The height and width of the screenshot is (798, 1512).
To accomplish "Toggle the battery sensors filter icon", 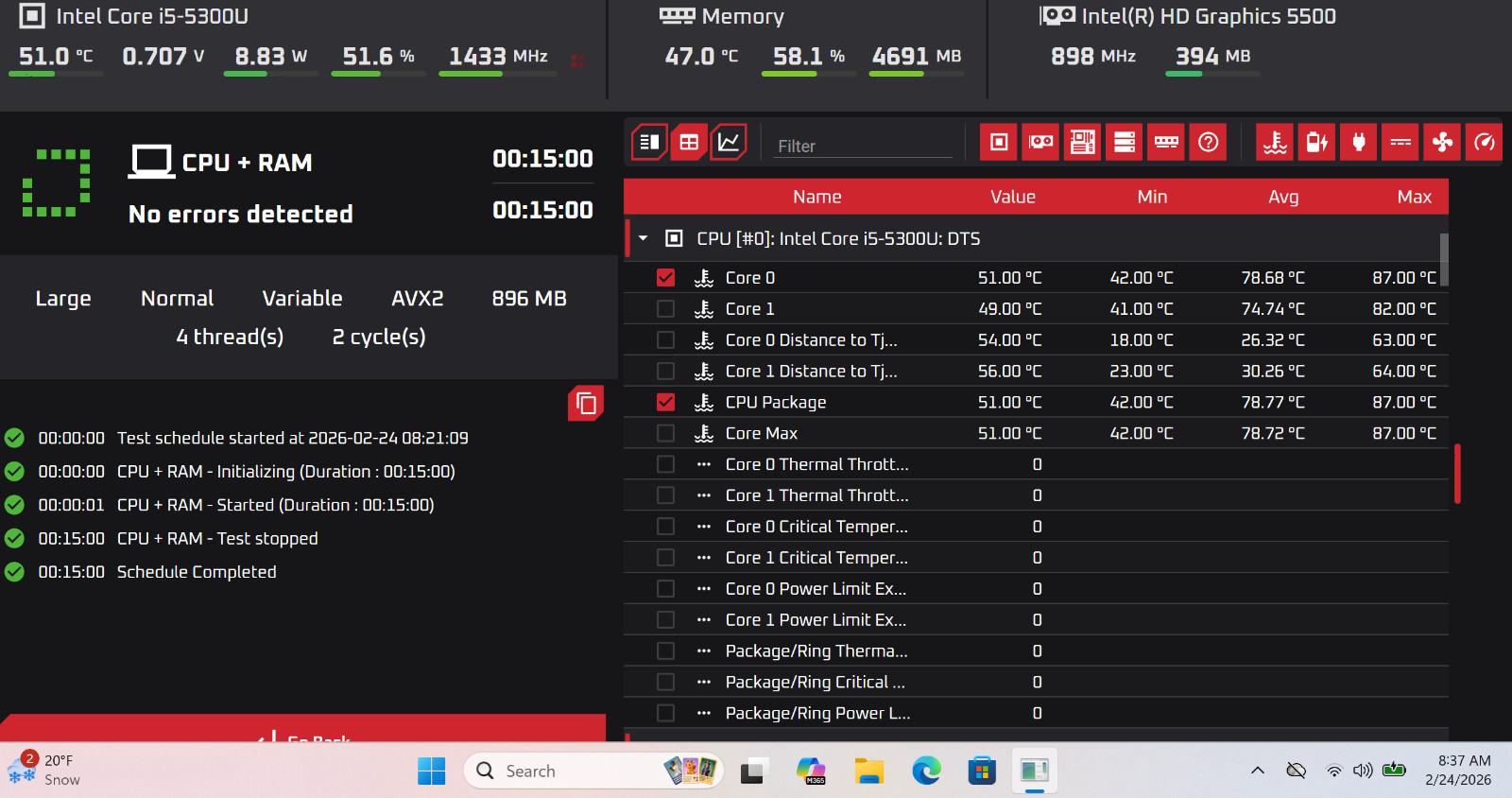I will tap(1316, 142).
